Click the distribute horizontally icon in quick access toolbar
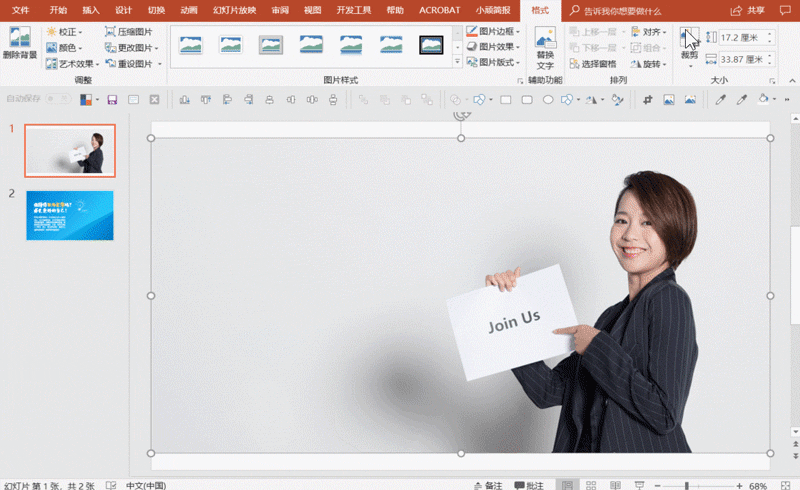 point(312,100)
